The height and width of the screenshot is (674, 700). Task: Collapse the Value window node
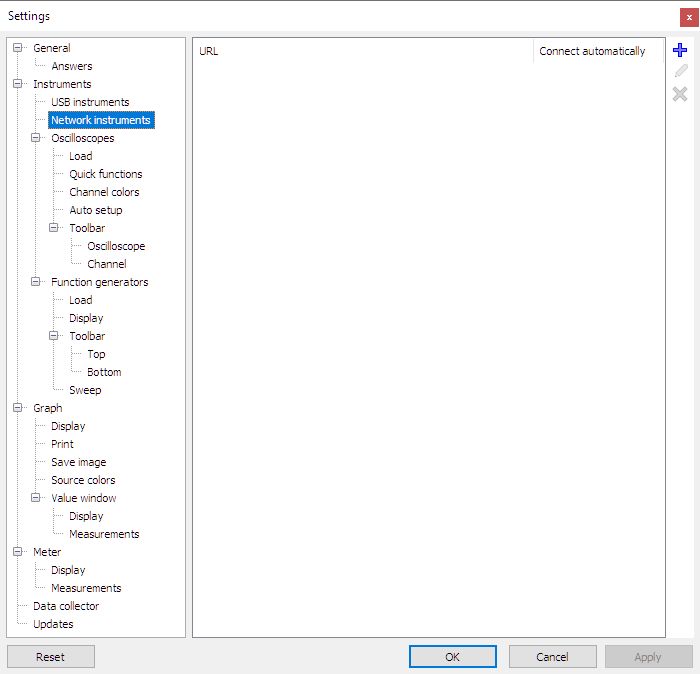(35, 498)
